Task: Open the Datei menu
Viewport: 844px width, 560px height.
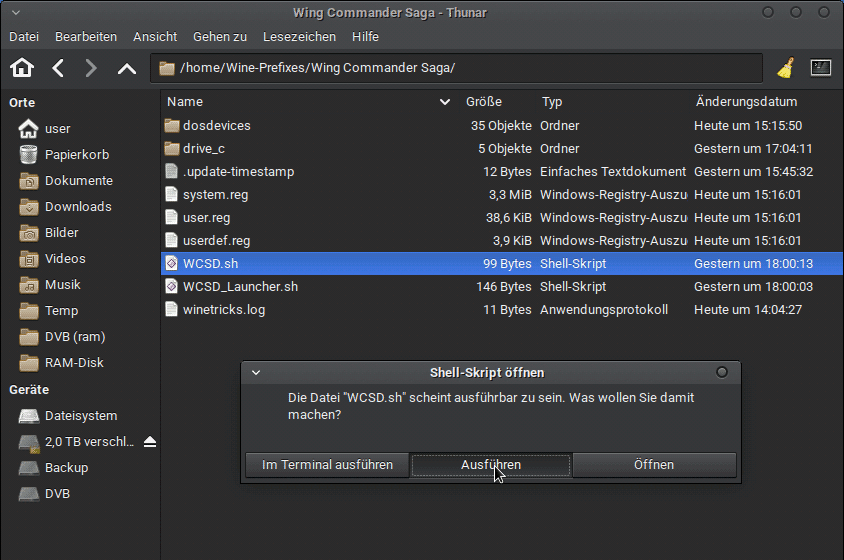Action: [x=24, y=37]
